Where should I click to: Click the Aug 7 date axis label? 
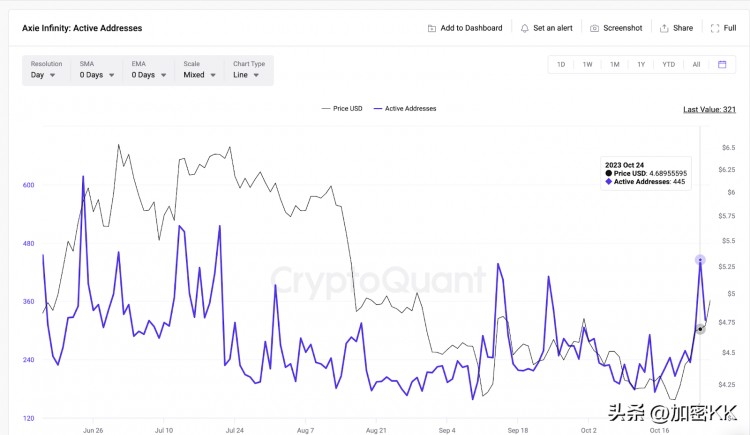pyautogui.click(x=305, y=430)
